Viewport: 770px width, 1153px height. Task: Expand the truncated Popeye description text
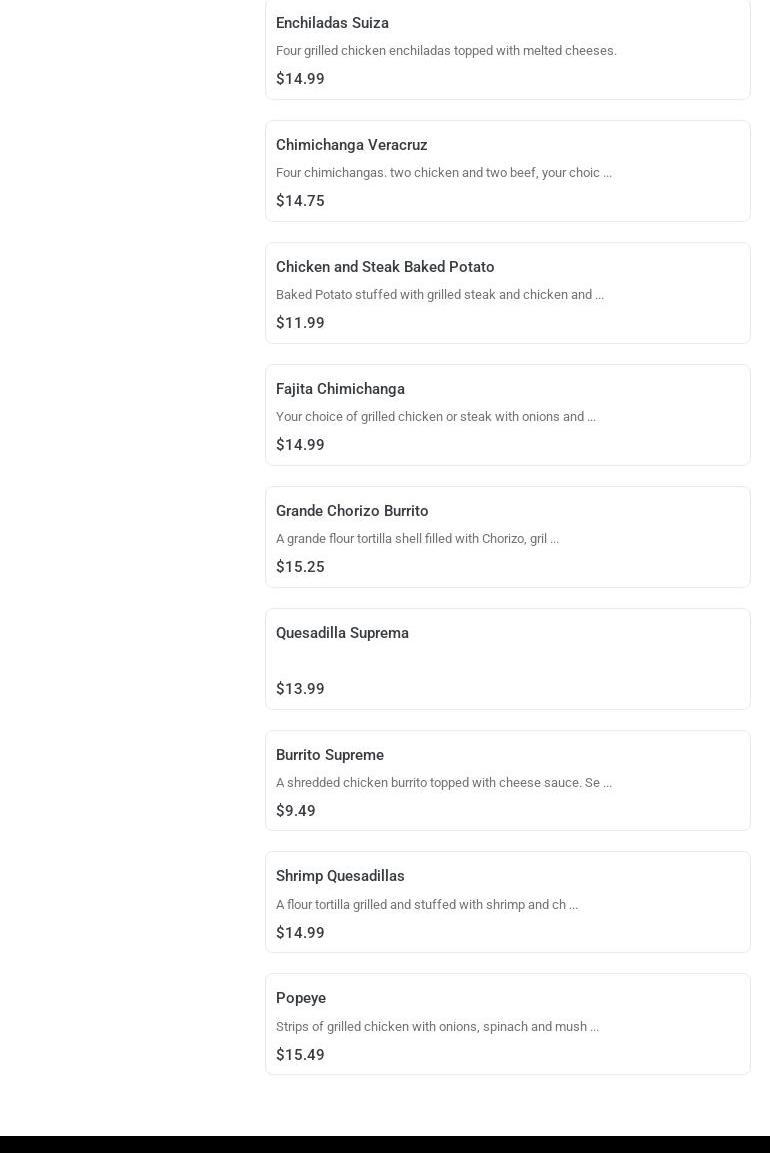click(594, 1027)
